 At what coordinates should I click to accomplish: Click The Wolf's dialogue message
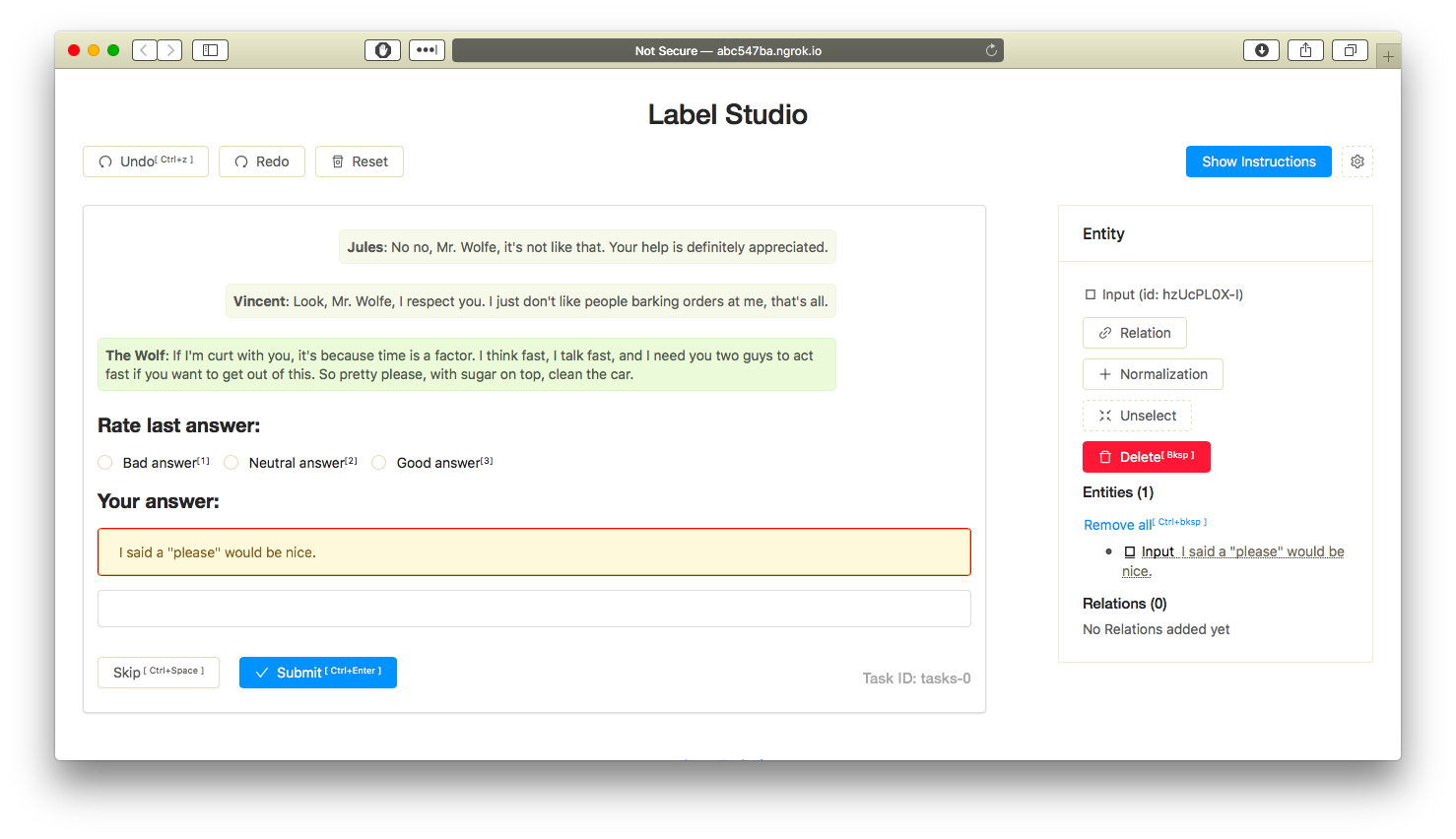pyautogui.click(x=467, y=364)
